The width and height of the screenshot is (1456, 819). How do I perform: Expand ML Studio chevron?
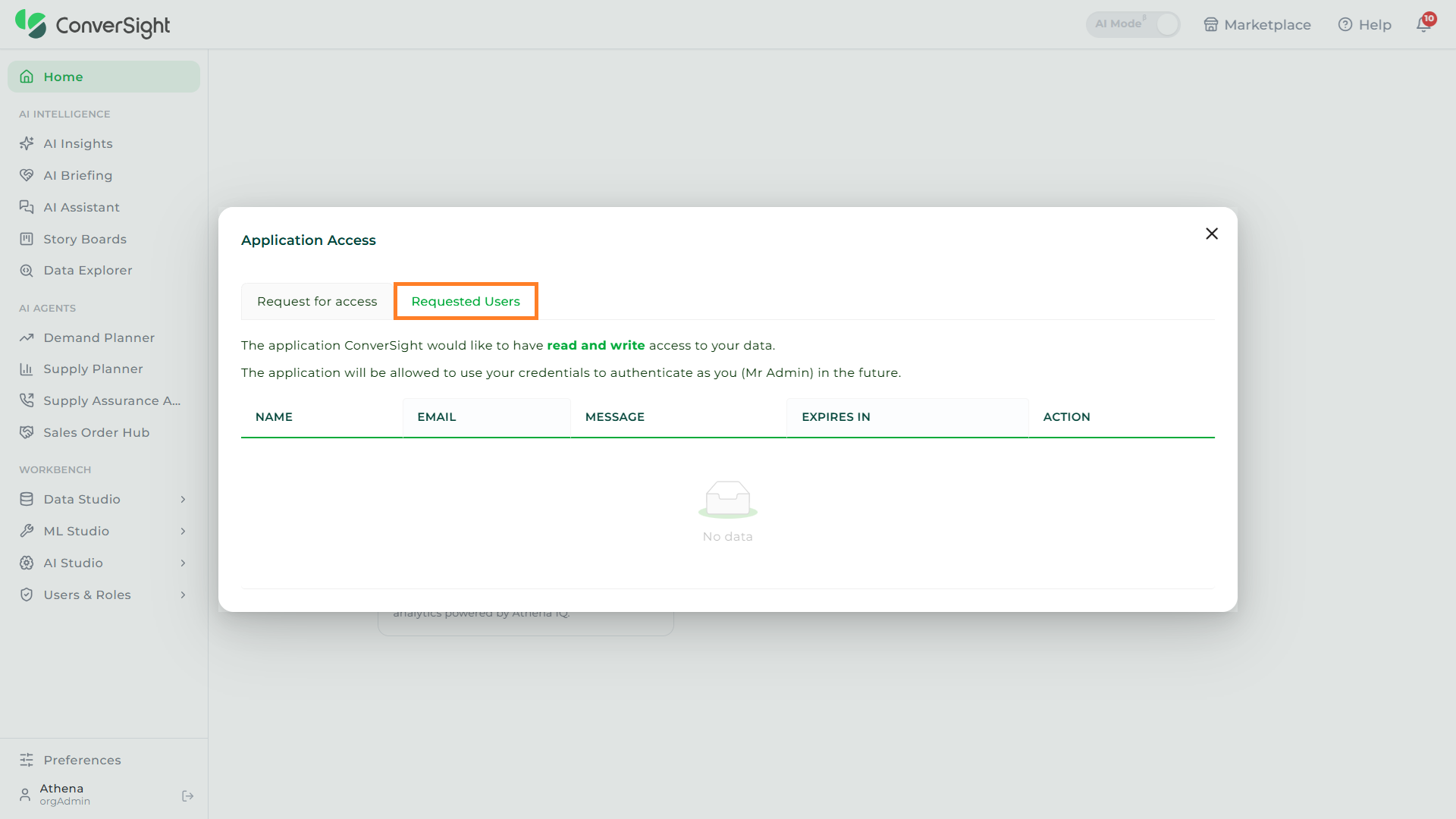(183, 531)
